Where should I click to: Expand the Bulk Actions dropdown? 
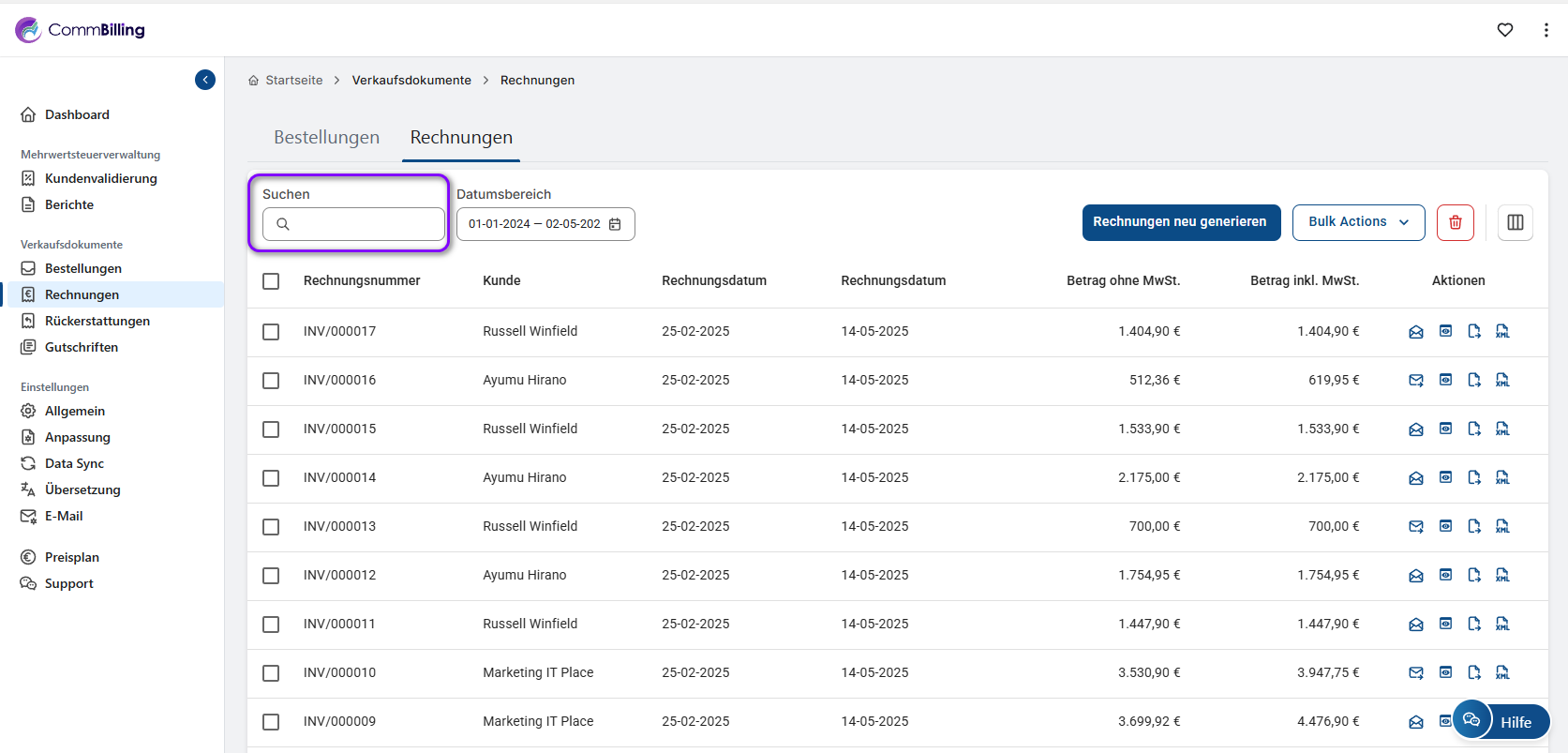point(1358,222)
